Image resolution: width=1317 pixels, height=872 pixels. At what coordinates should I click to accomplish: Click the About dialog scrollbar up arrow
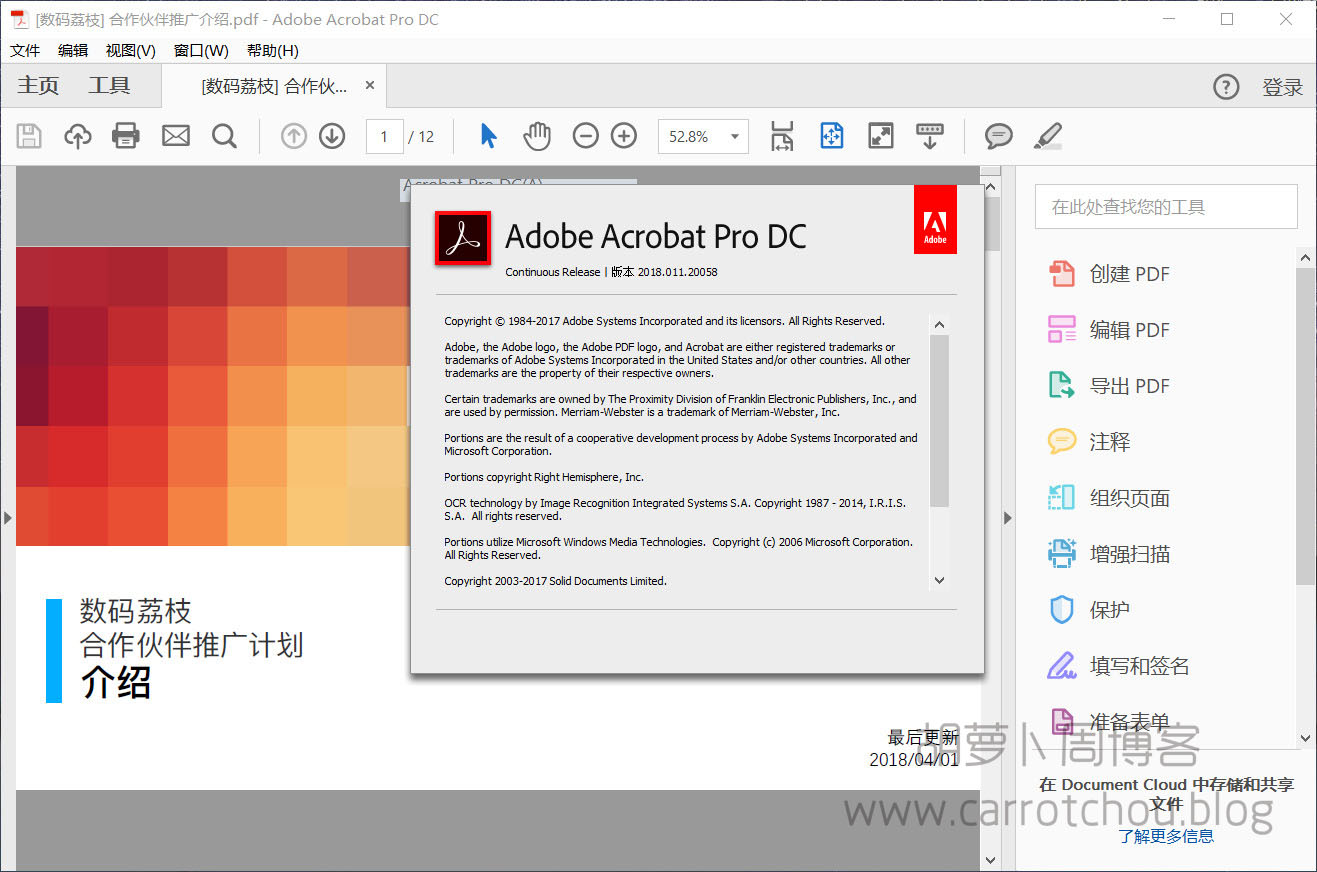coord(939,324)
